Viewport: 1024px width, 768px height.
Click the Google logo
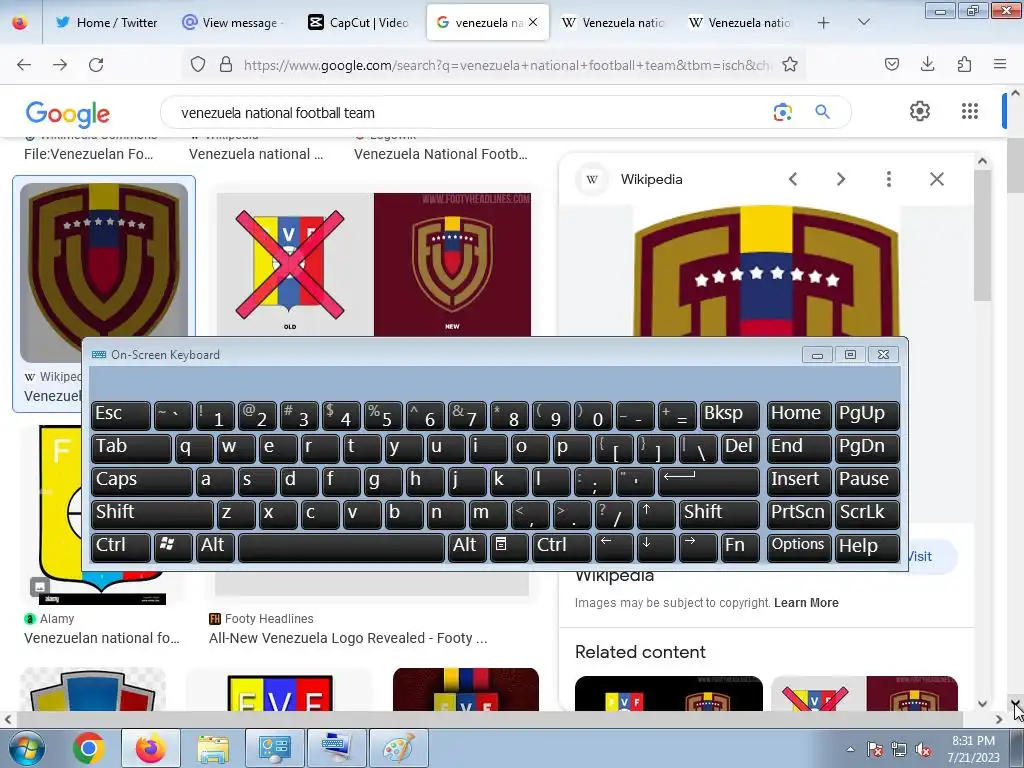tap(67, 114)
